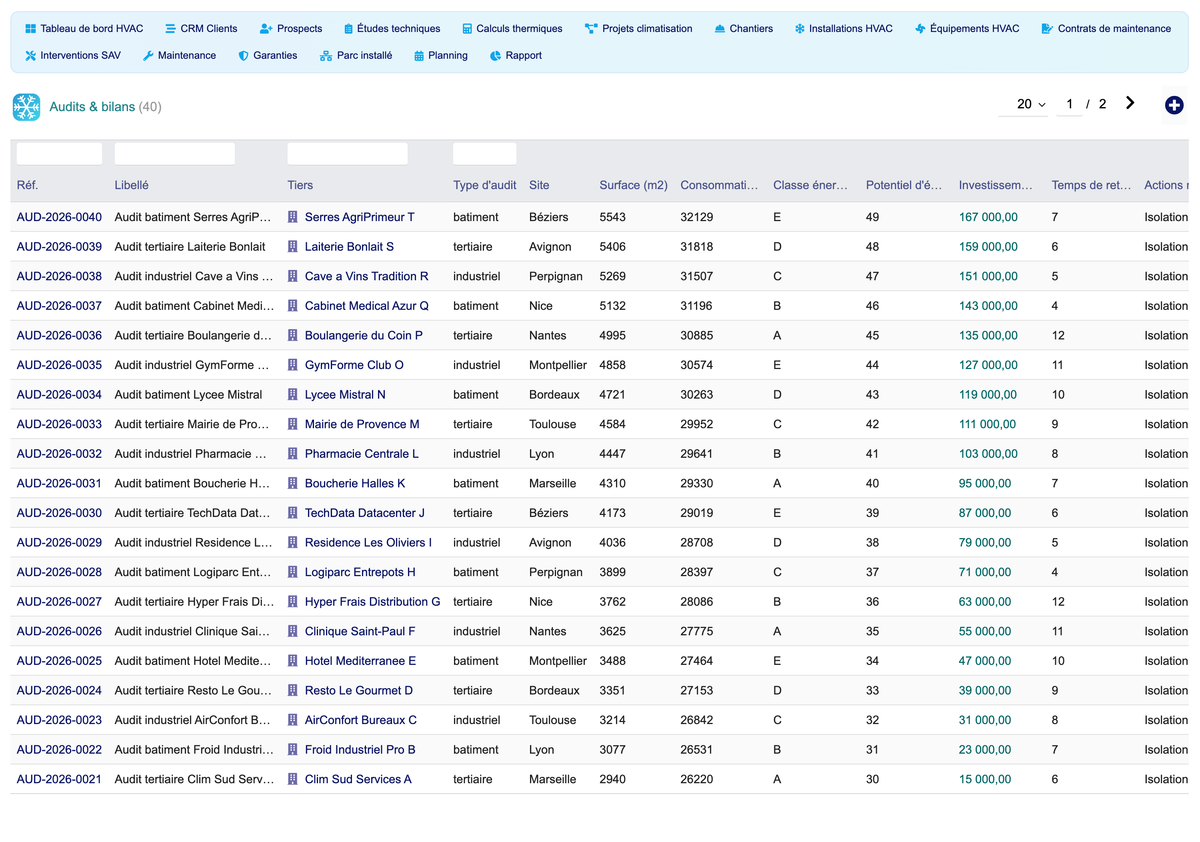Viewport: 1200px width, 842px height.
Task: Click building icon beside Boucherie Halles K
Action: 293,483
